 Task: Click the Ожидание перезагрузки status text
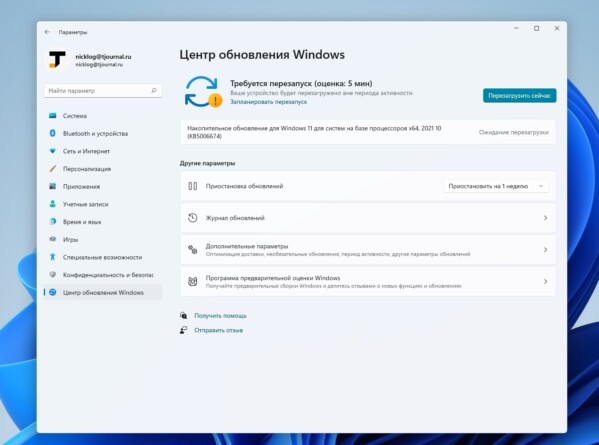coord(513,132)
